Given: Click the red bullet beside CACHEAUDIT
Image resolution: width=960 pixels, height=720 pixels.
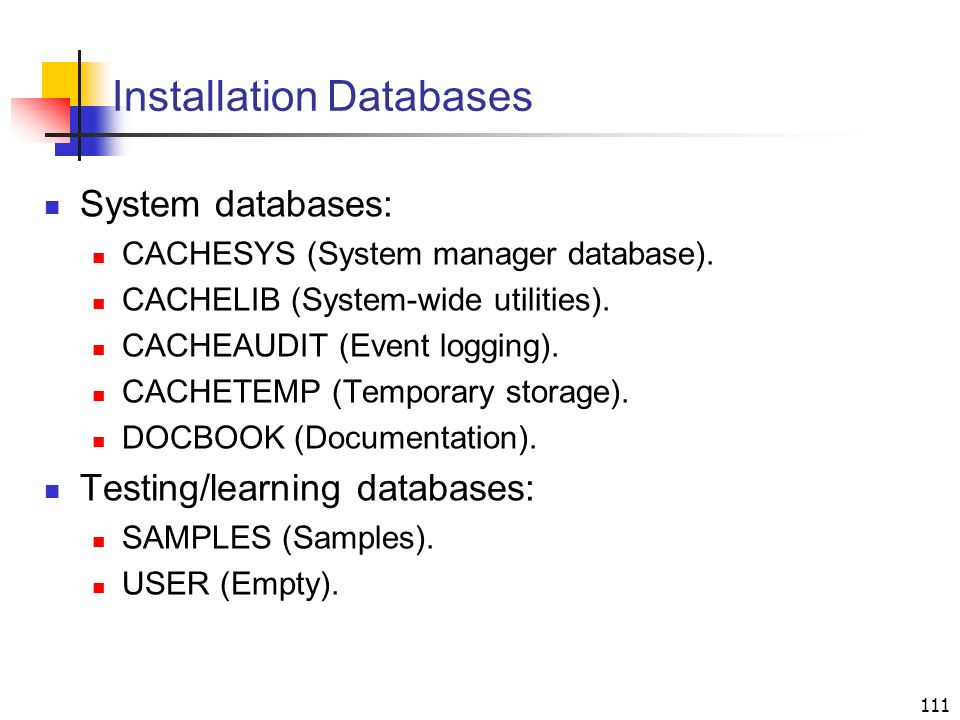Looking at the screenshot, I should 99,350.
